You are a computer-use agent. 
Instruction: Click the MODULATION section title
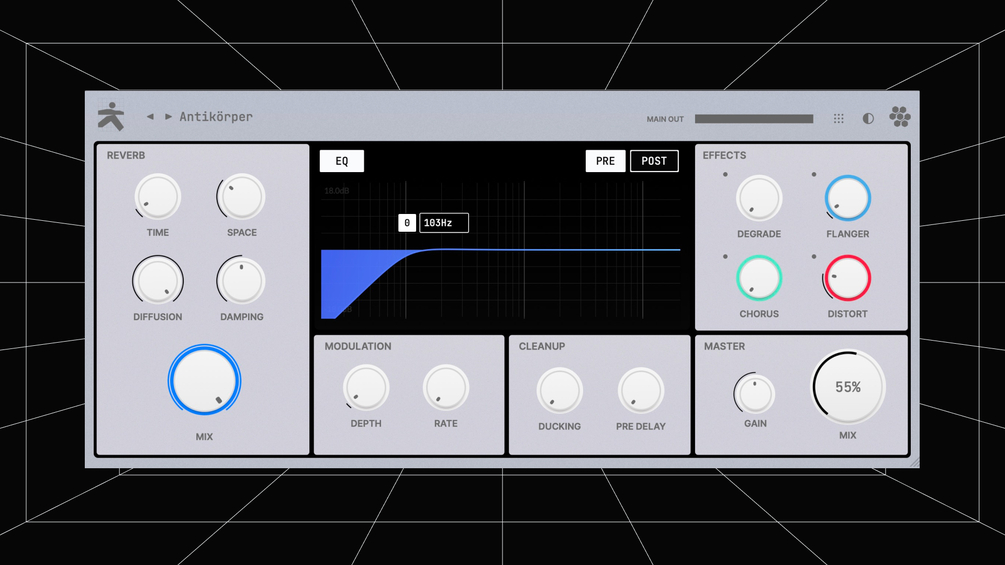click(358, 347)
